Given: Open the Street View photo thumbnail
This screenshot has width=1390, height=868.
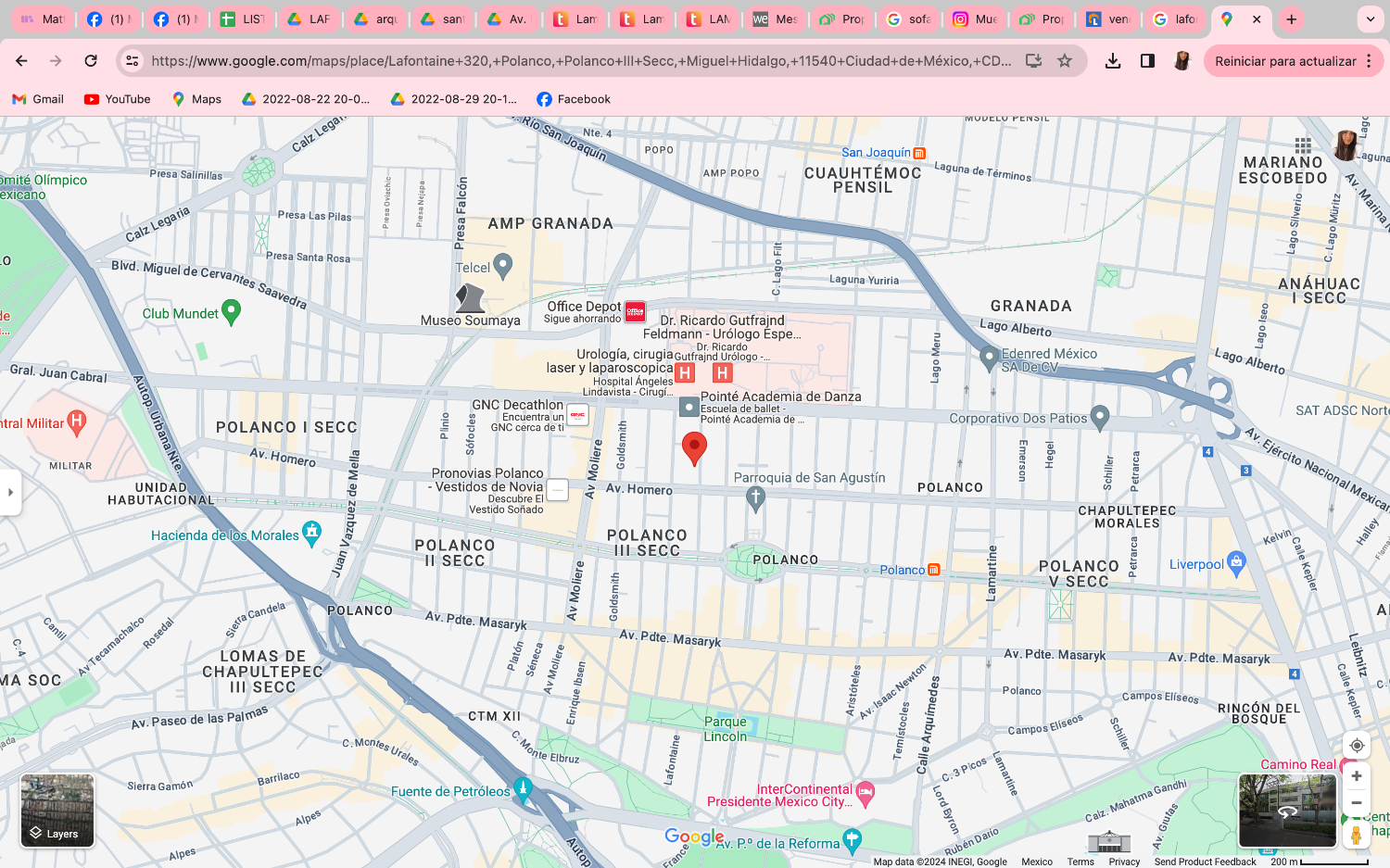Looking at the screenshot, I should pos(1287,811).
